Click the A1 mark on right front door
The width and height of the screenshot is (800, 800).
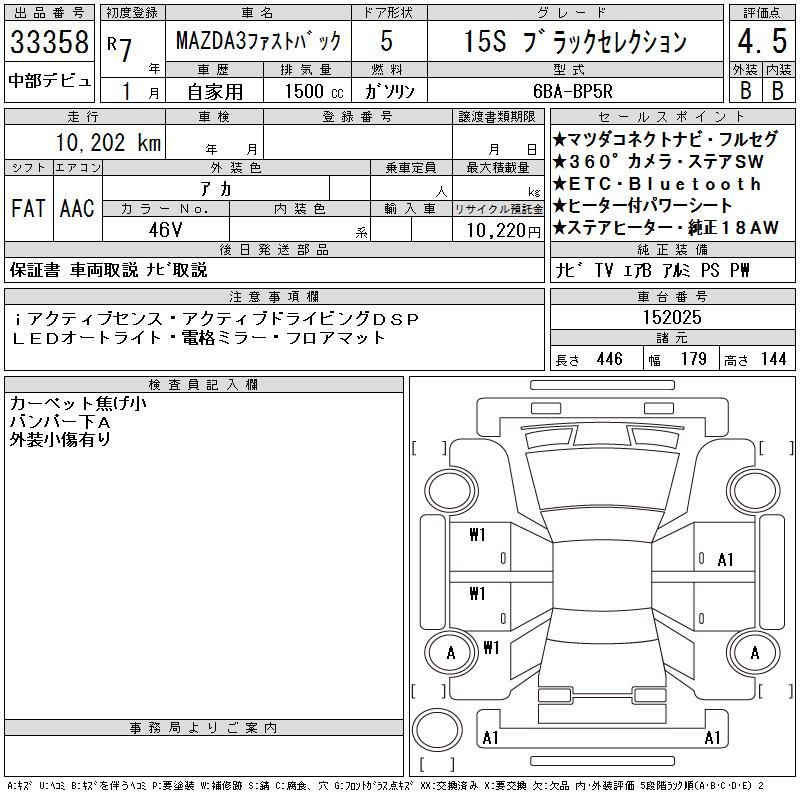pyautogui.click(x=725, y=560)
